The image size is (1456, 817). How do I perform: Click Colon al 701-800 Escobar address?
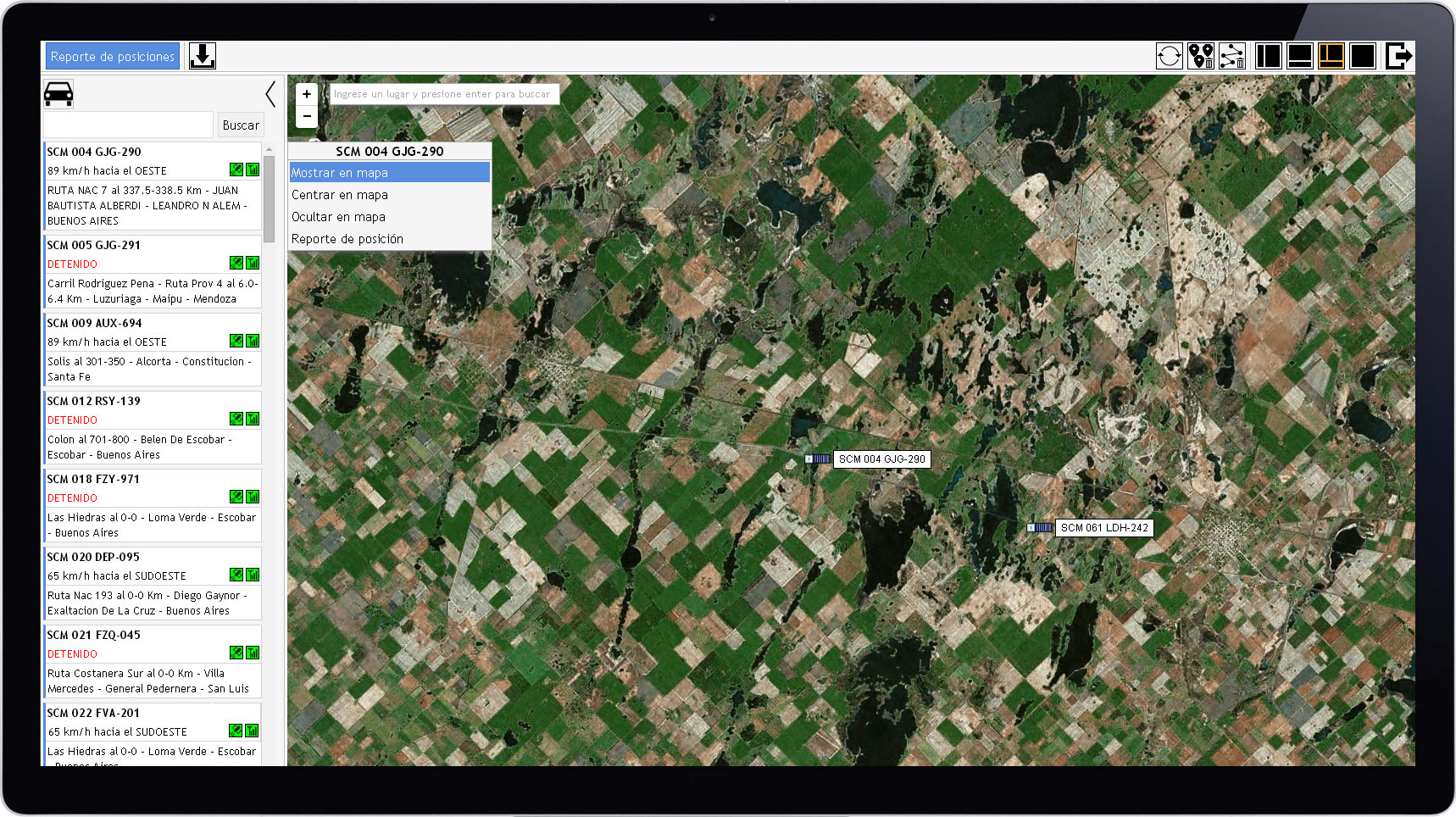click(140, 447)
